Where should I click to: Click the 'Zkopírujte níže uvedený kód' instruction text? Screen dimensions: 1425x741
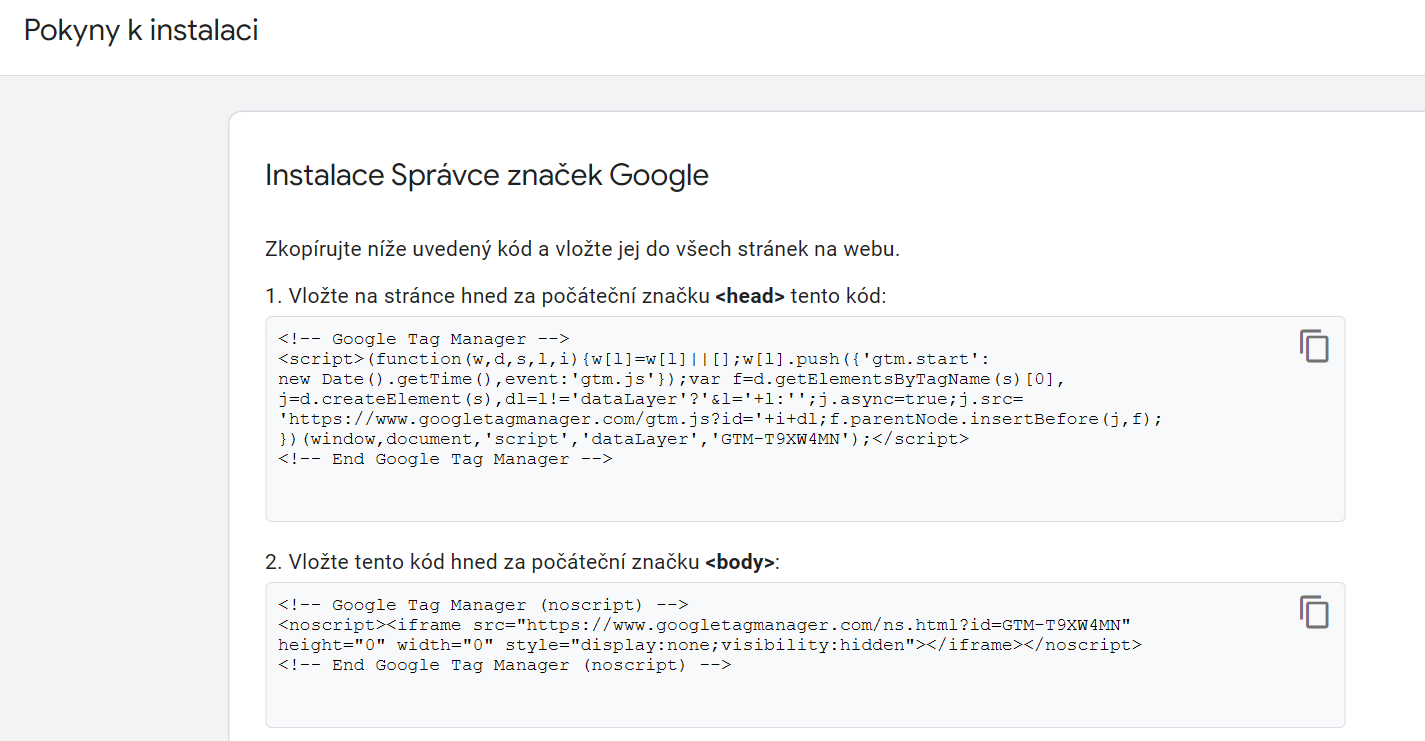click(x=582, y=249)
